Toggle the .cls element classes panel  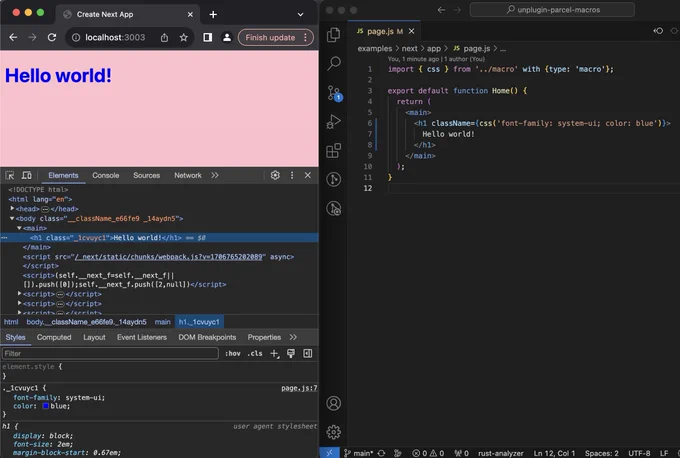[x=255, y=353]
